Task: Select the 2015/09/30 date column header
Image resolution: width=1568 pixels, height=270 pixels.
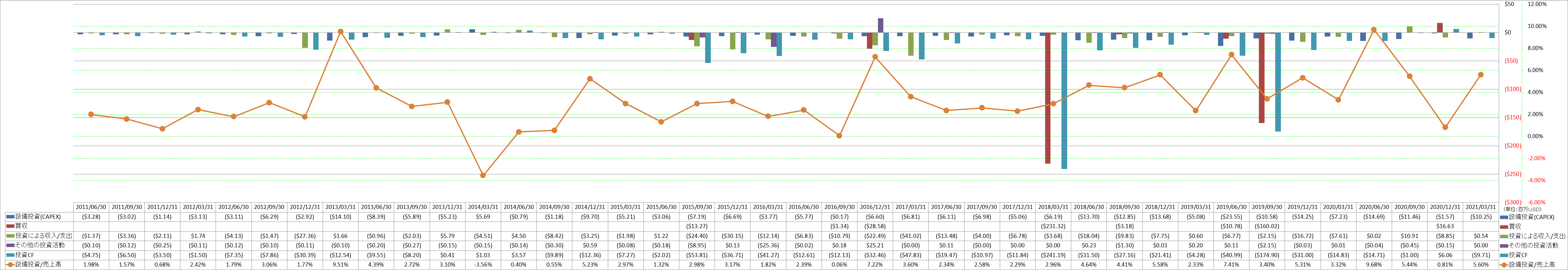Action: [696, 207]
